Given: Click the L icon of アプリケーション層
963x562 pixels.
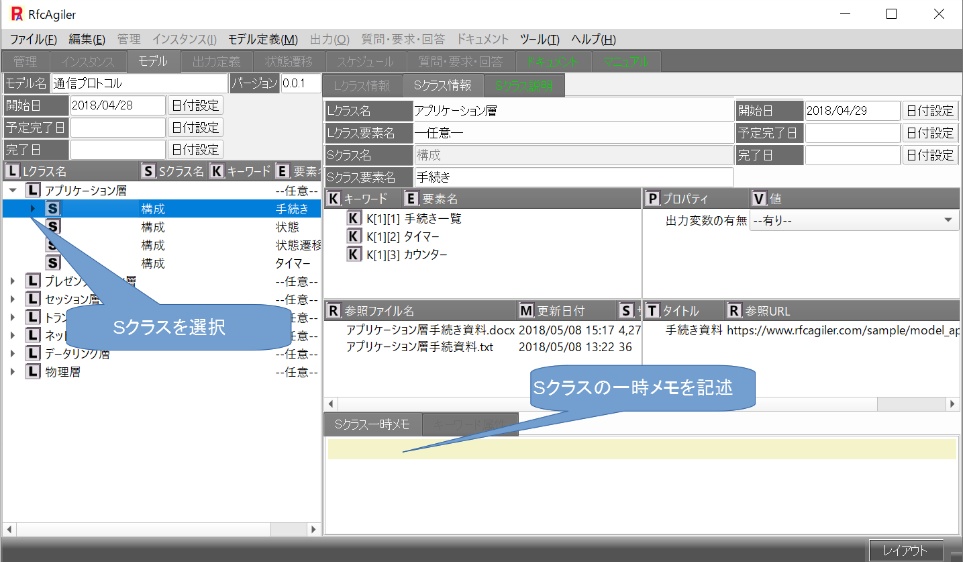Looking at the screenshot, I should [x=33, y=190].
